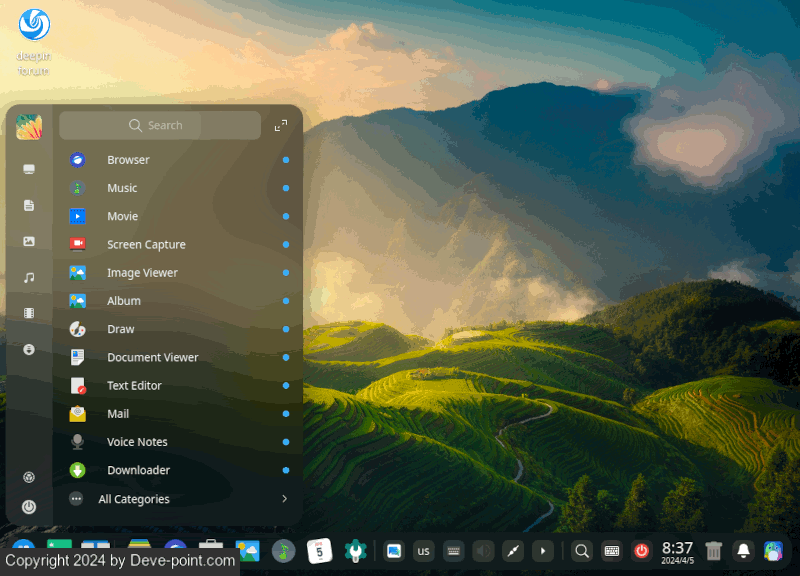This screenshot has height=576, width=800.
Task: Select the Document Viewer entry
Action: click(152, 357)
